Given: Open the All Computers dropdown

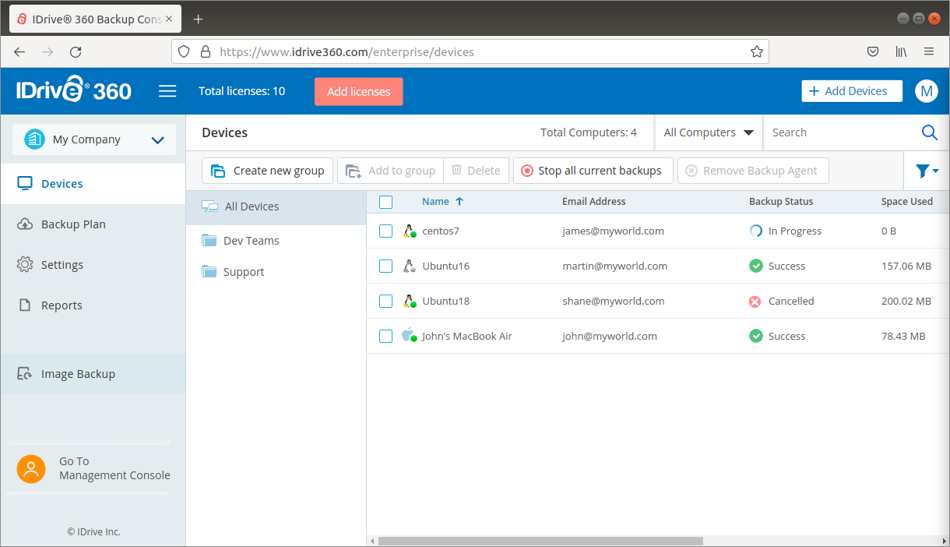Looking at the screenshot, I should (708, 132).
